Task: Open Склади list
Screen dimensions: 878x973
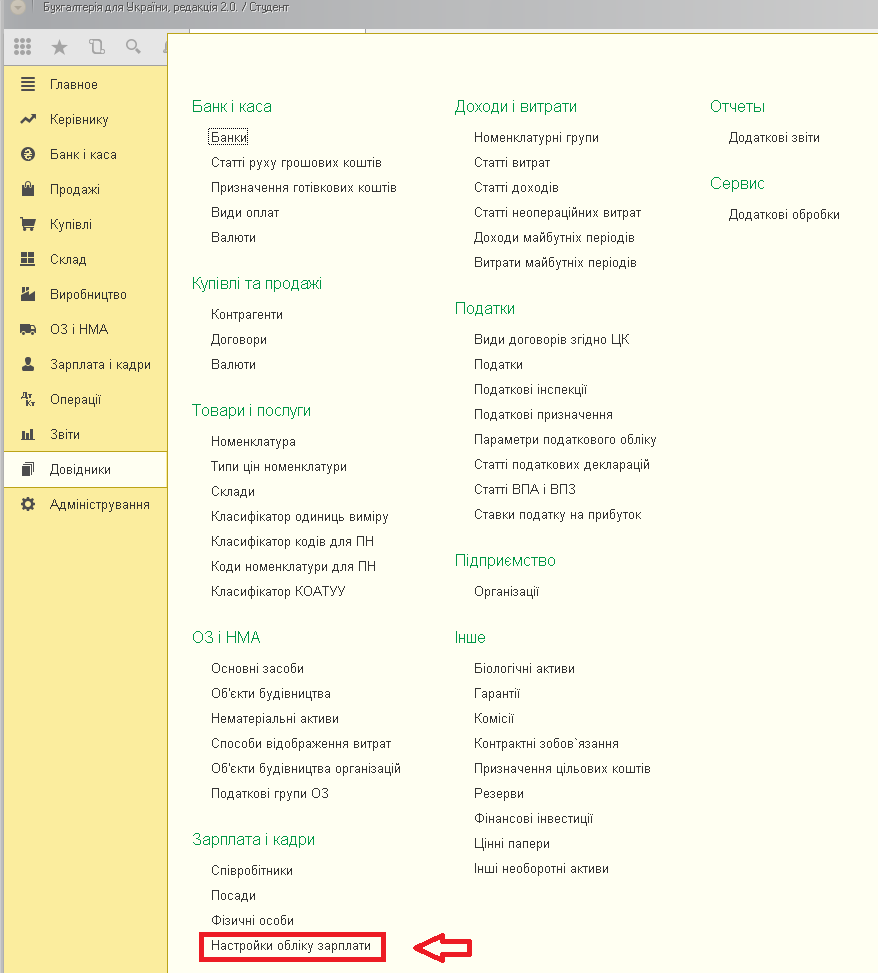Action: pos(233,491)
